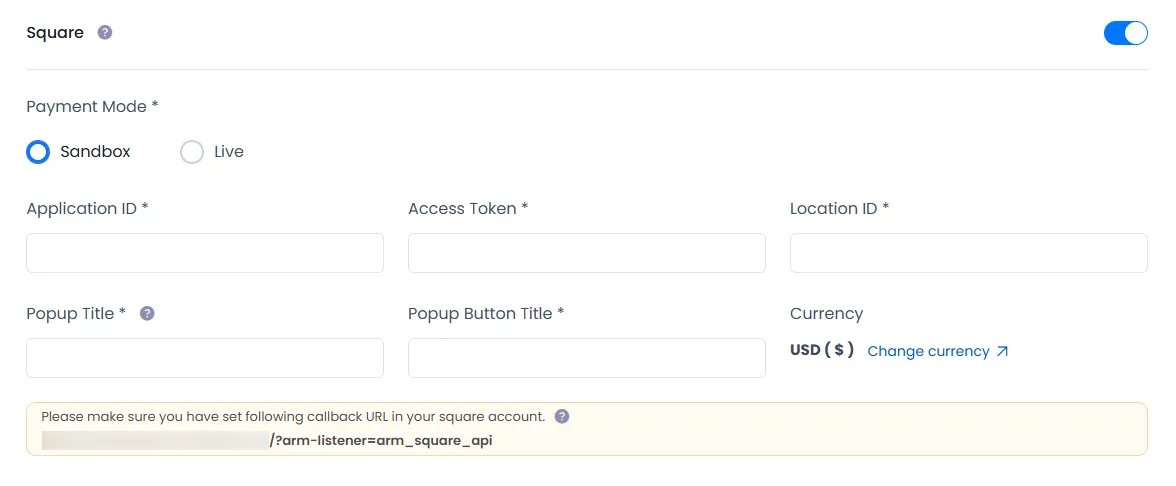Click the Application ID input field

(205, 253)
